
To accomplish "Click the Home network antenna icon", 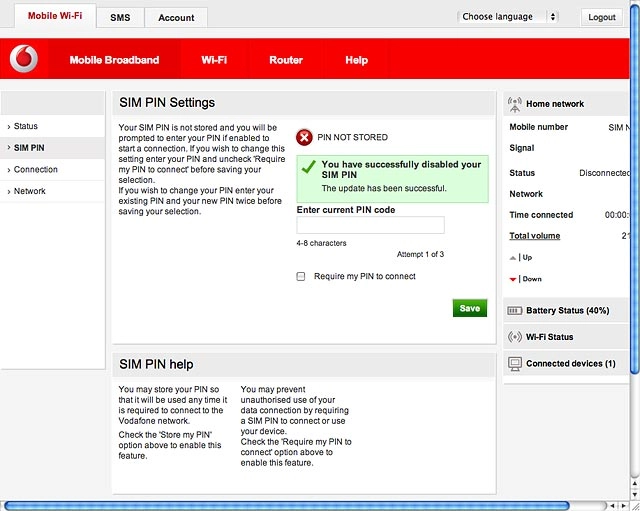I will tap(515, 104).
